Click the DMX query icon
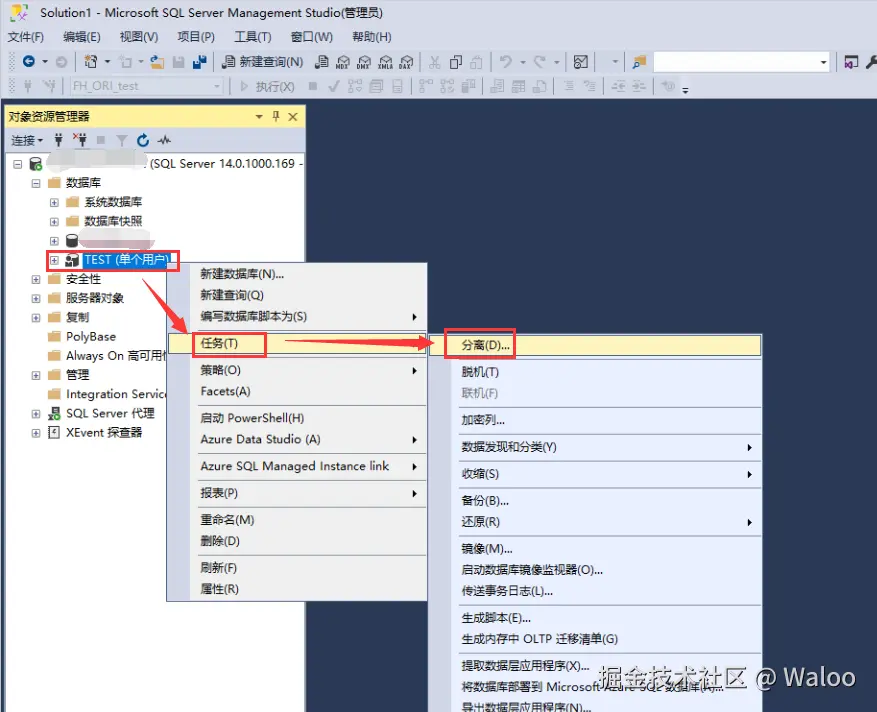Image resolution: width=877 pixels, height=712 pixels. pos(364,62)
